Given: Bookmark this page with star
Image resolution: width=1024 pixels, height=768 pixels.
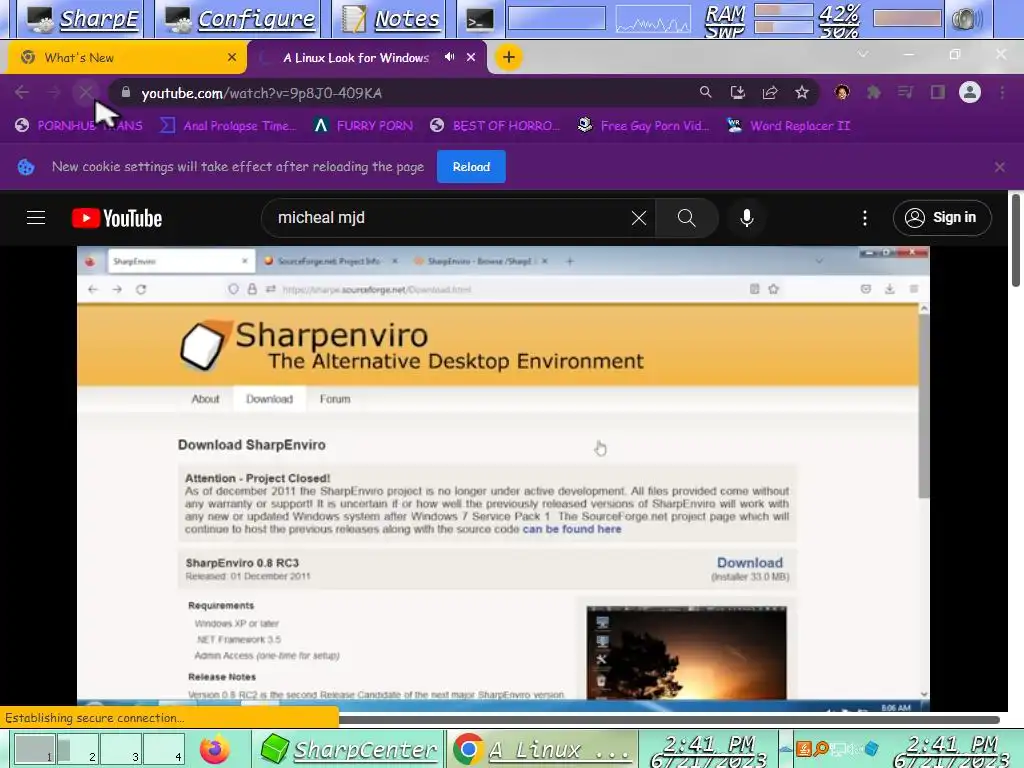Looking at the screenshot, I should point(802,93).
